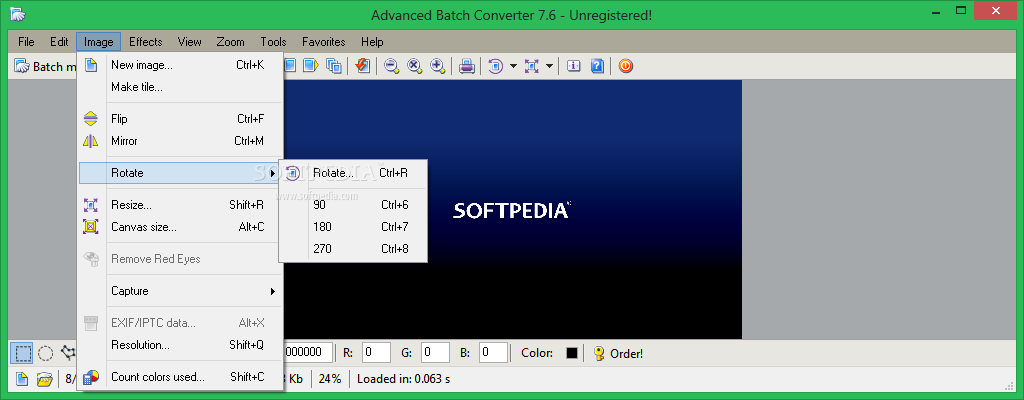Select Flip in the Image menu

[x=180, y=119]
